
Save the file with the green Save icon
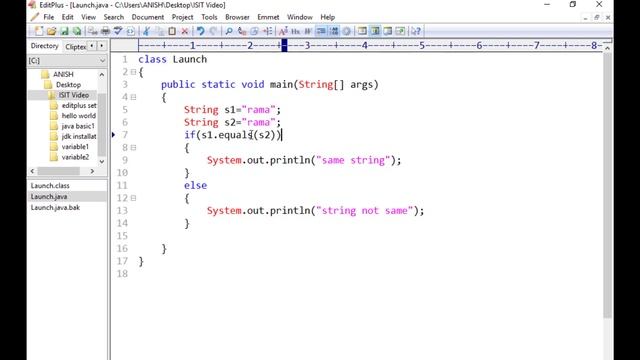[64, 31]
